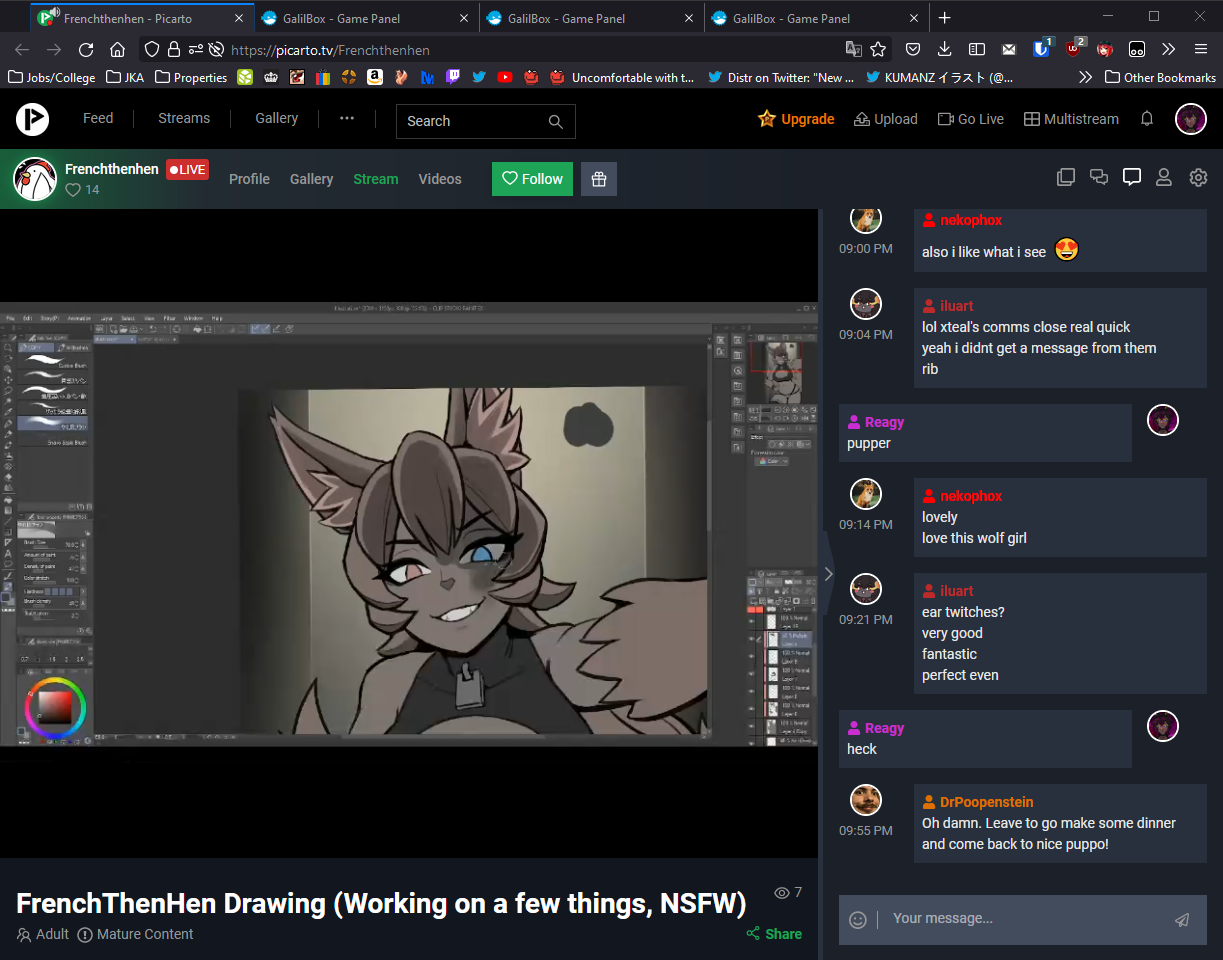The height and width of the screenshot is (960, 1223).
Task: Open the YouTube bookmark icon
Action: pyautogui.click(x=505, y=77)
